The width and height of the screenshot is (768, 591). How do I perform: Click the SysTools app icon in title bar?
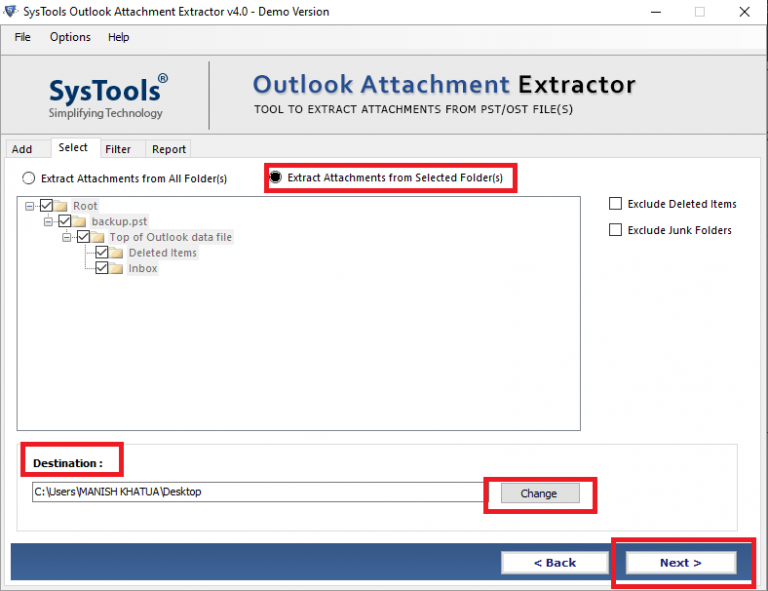point(10,12)
